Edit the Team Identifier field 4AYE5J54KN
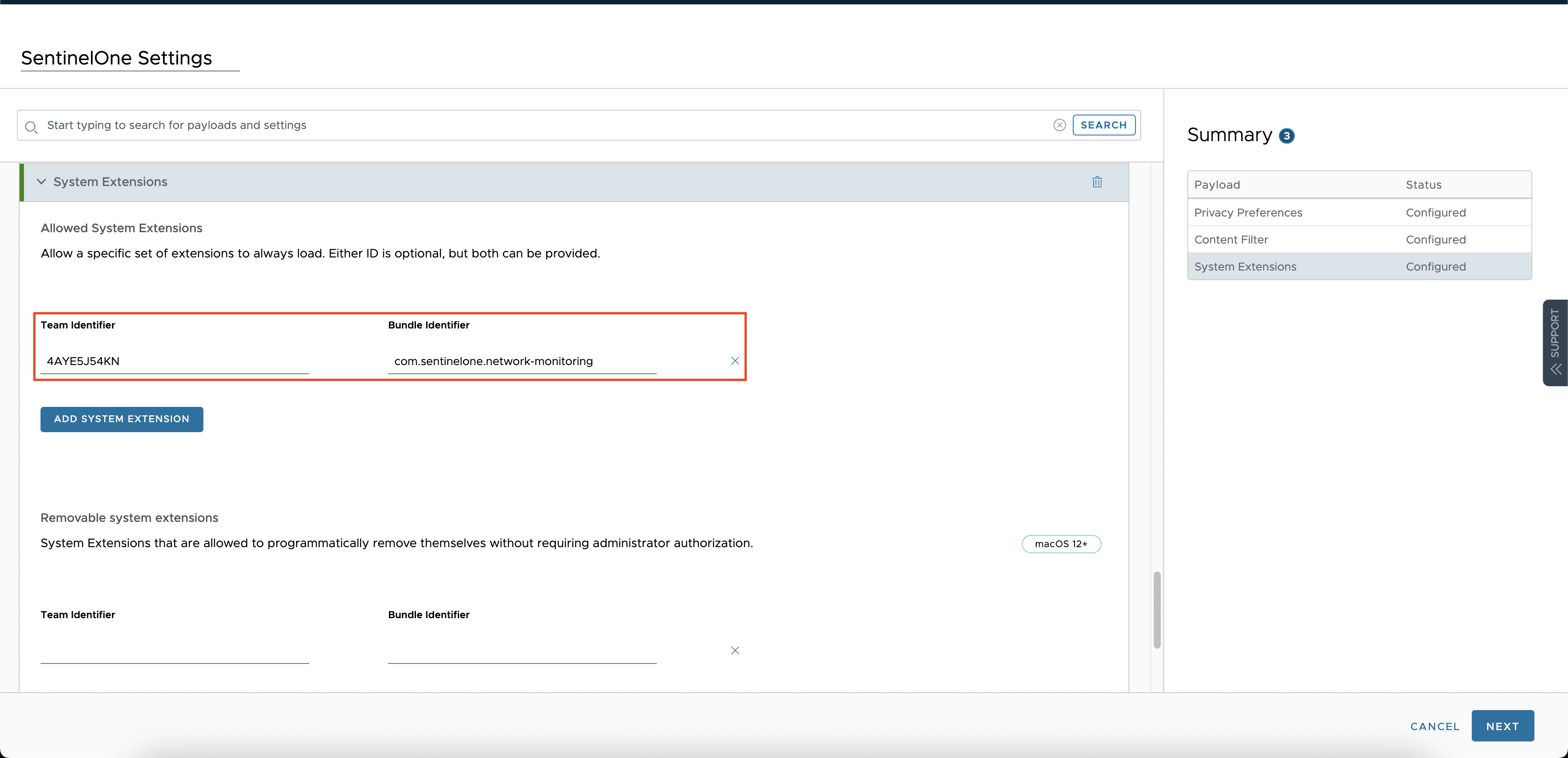This screenshot has height=758, width=1568. pos(175,361)
